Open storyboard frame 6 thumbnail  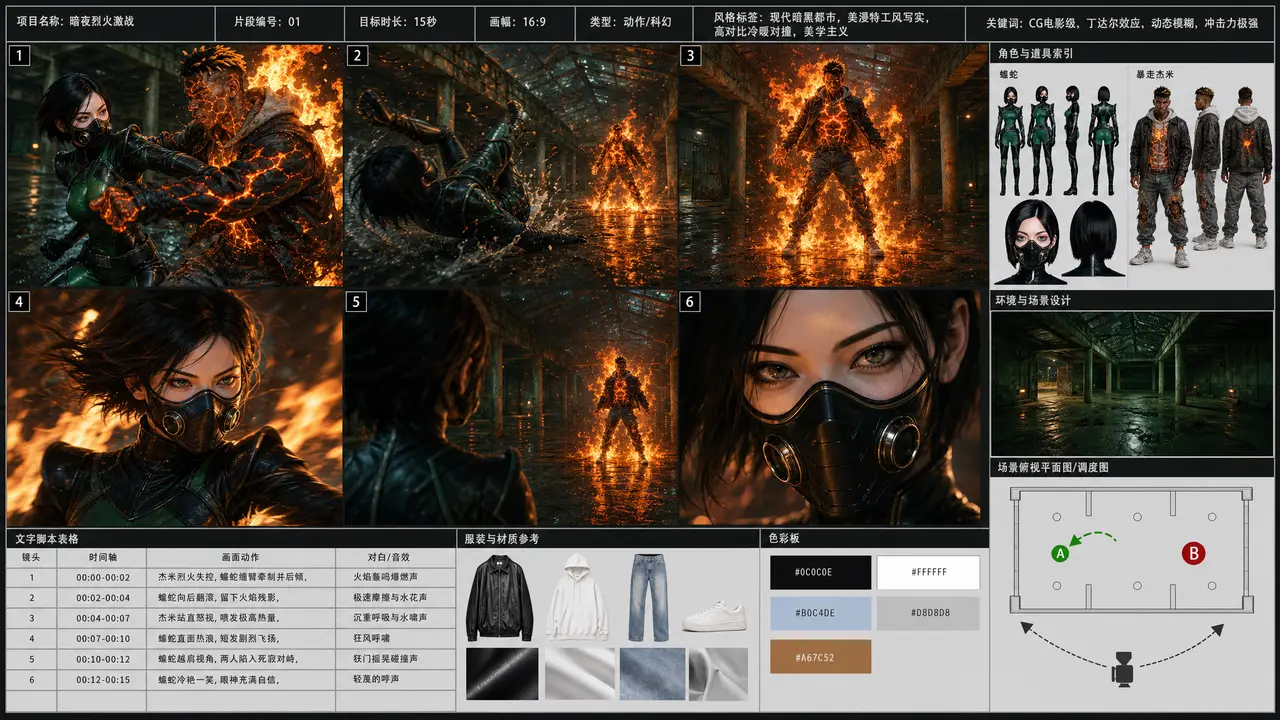coord(833,408)
